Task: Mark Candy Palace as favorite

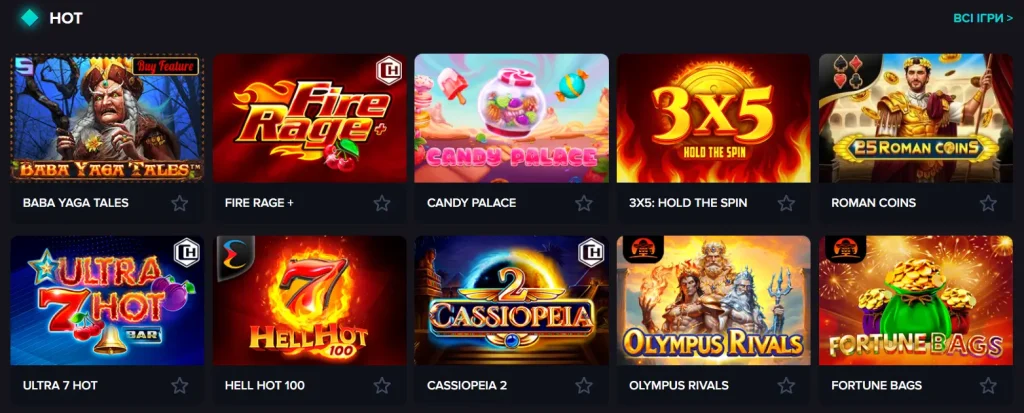Action: [584, 203]
